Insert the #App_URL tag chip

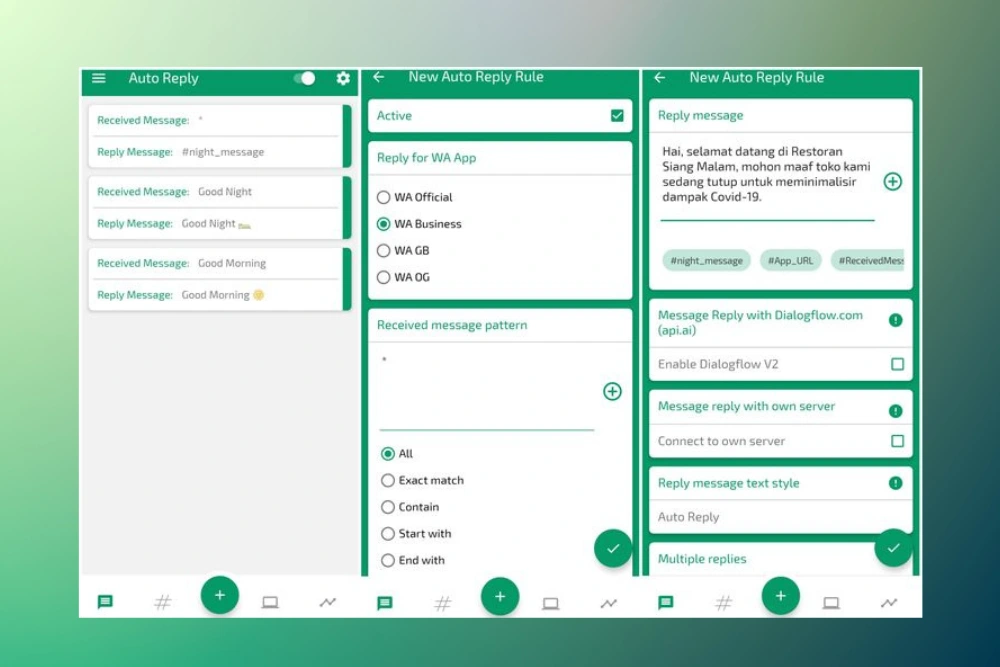click(x=791, y=261)
